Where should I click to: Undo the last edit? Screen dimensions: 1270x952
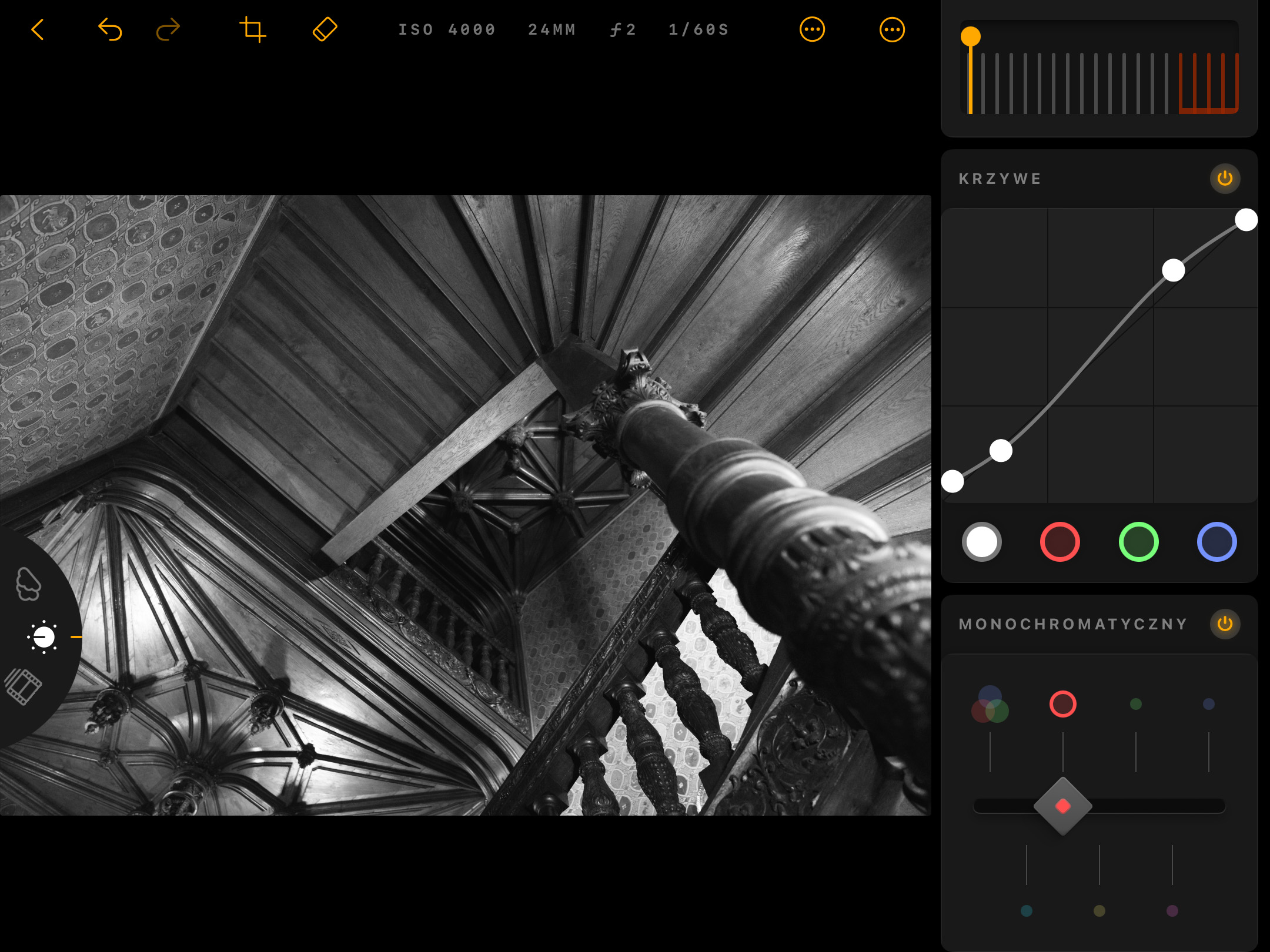111,29
